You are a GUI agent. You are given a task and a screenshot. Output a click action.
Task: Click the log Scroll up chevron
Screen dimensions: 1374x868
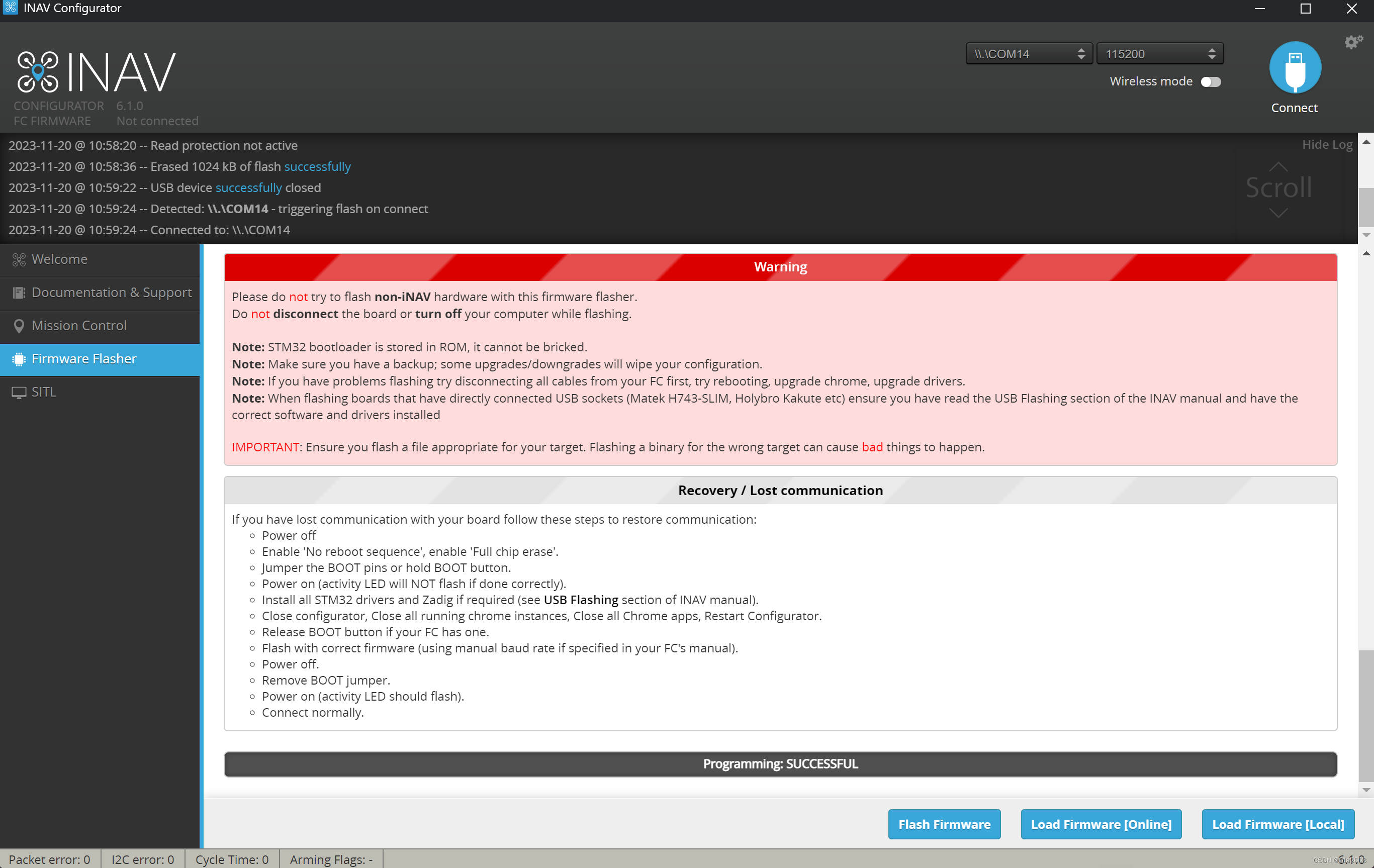1278,166
